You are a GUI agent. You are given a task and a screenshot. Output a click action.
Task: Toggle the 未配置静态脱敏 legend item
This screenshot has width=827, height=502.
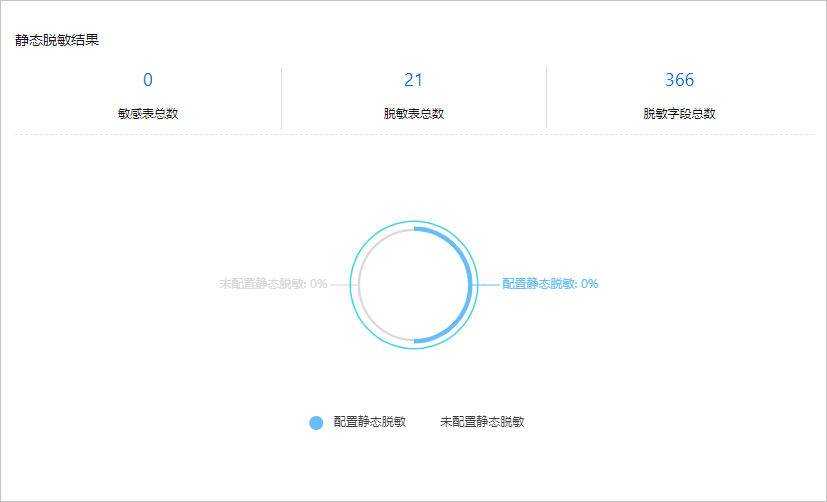tap(482, 422)
